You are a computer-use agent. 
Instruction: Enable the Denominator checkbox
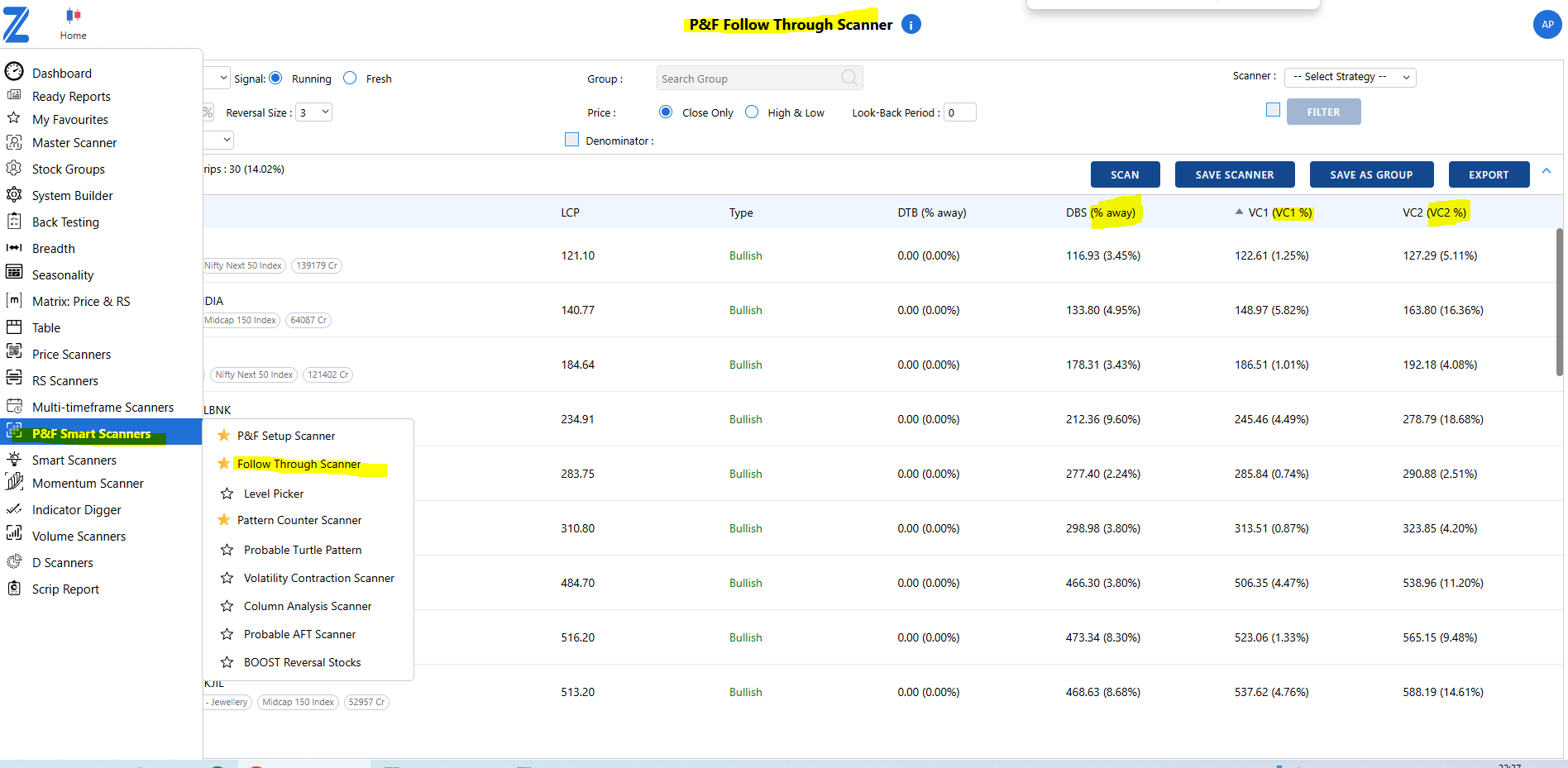(x=571, y=140)
